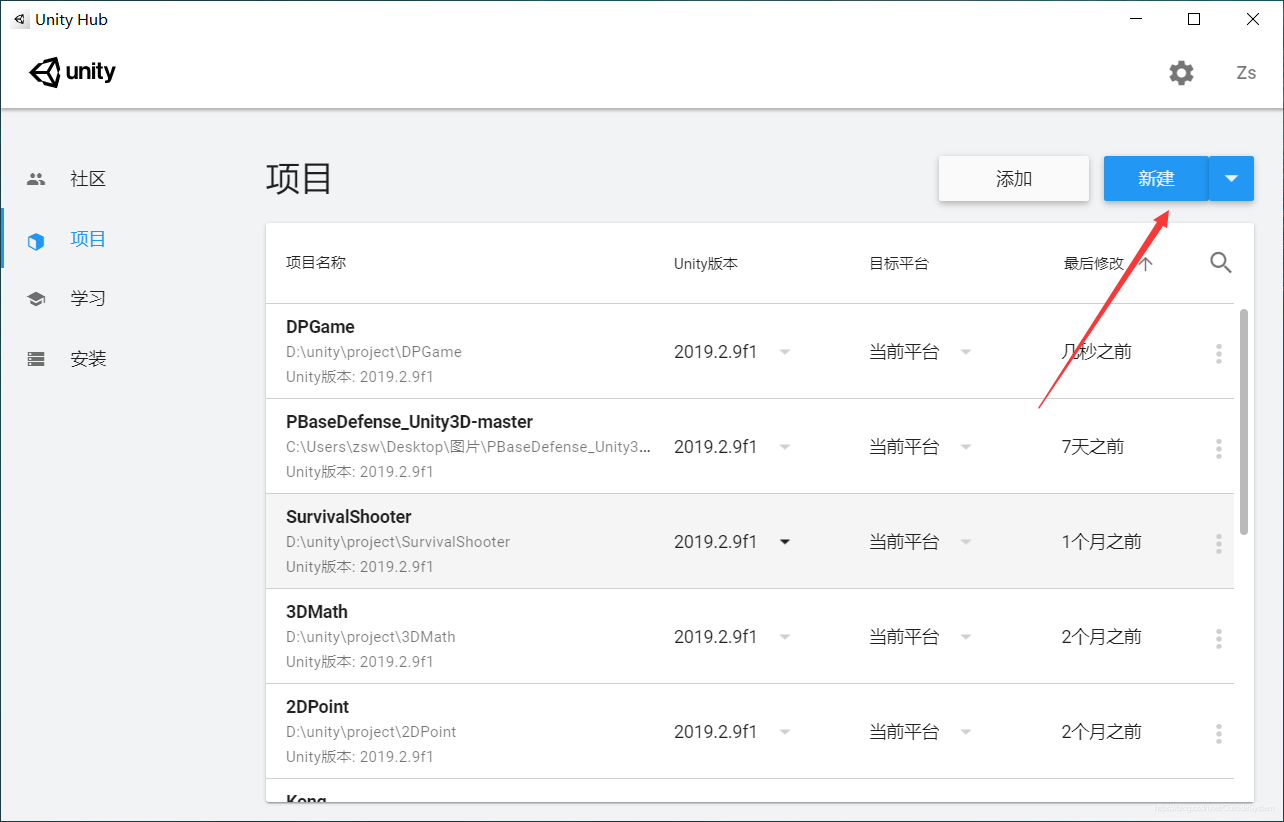Expand target platform dropdown for DPGame

pyautogui.click(x=966, y=352)
